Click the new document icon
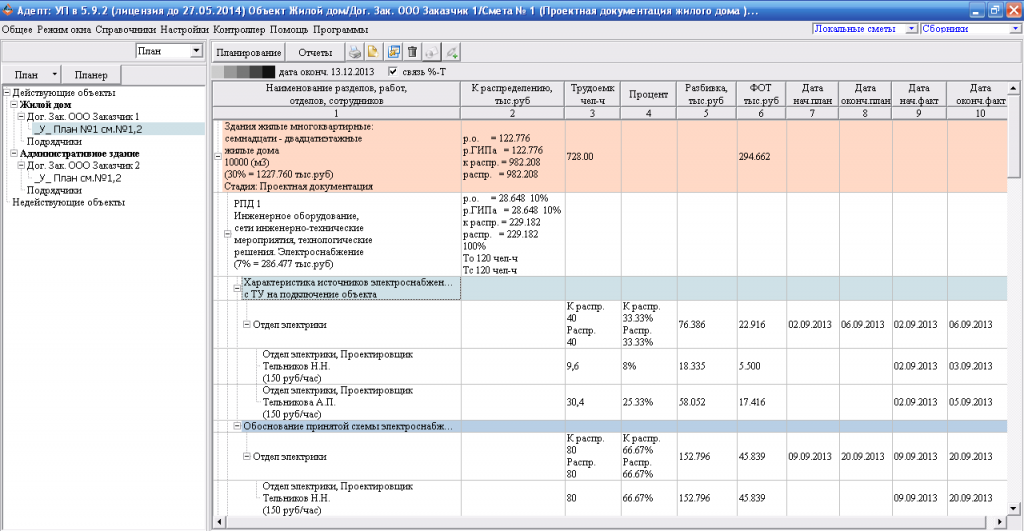1024x531 pixels. click(373, 52)
